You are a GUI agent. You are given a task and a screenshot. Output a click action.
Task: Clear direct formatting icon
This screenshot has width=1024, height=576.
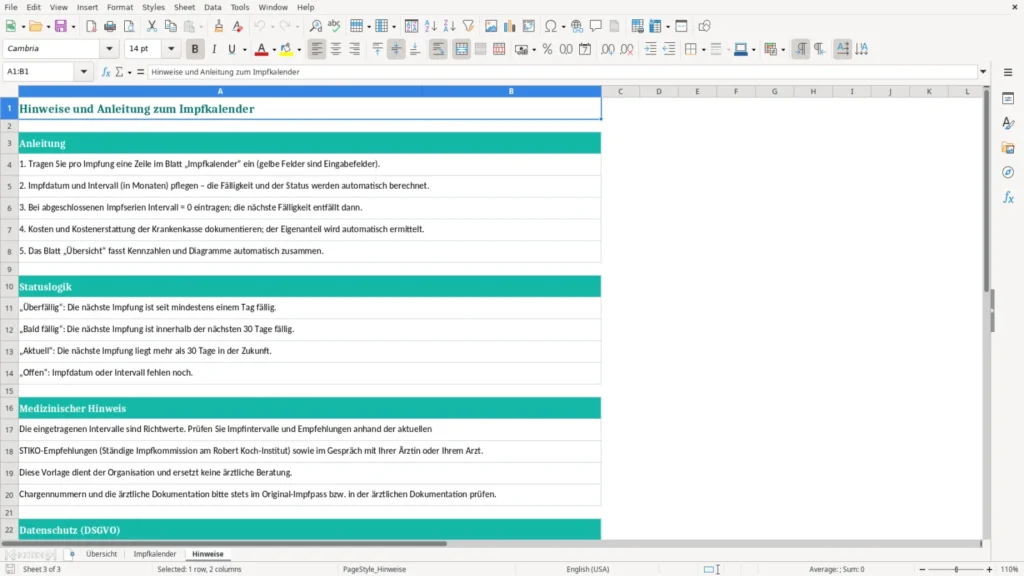(238, 26)
